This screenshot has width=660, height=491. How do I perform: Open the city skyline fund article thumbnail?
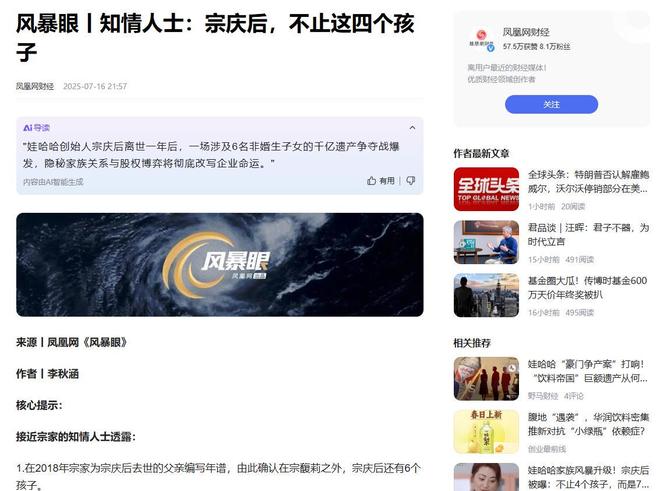click(486, 295)
